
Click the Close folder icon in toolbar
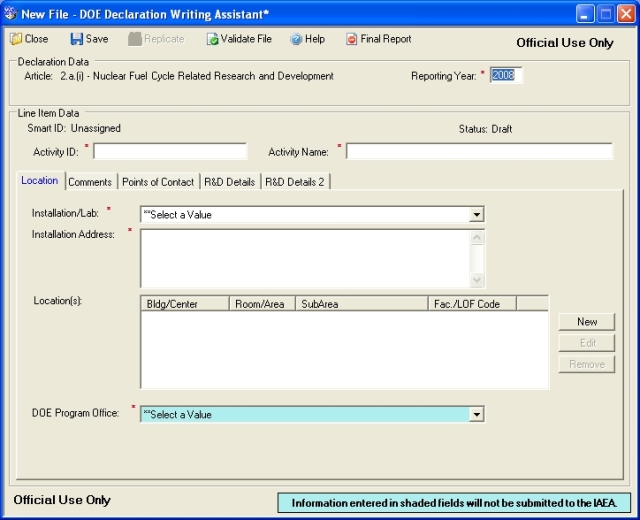point(16,39)
